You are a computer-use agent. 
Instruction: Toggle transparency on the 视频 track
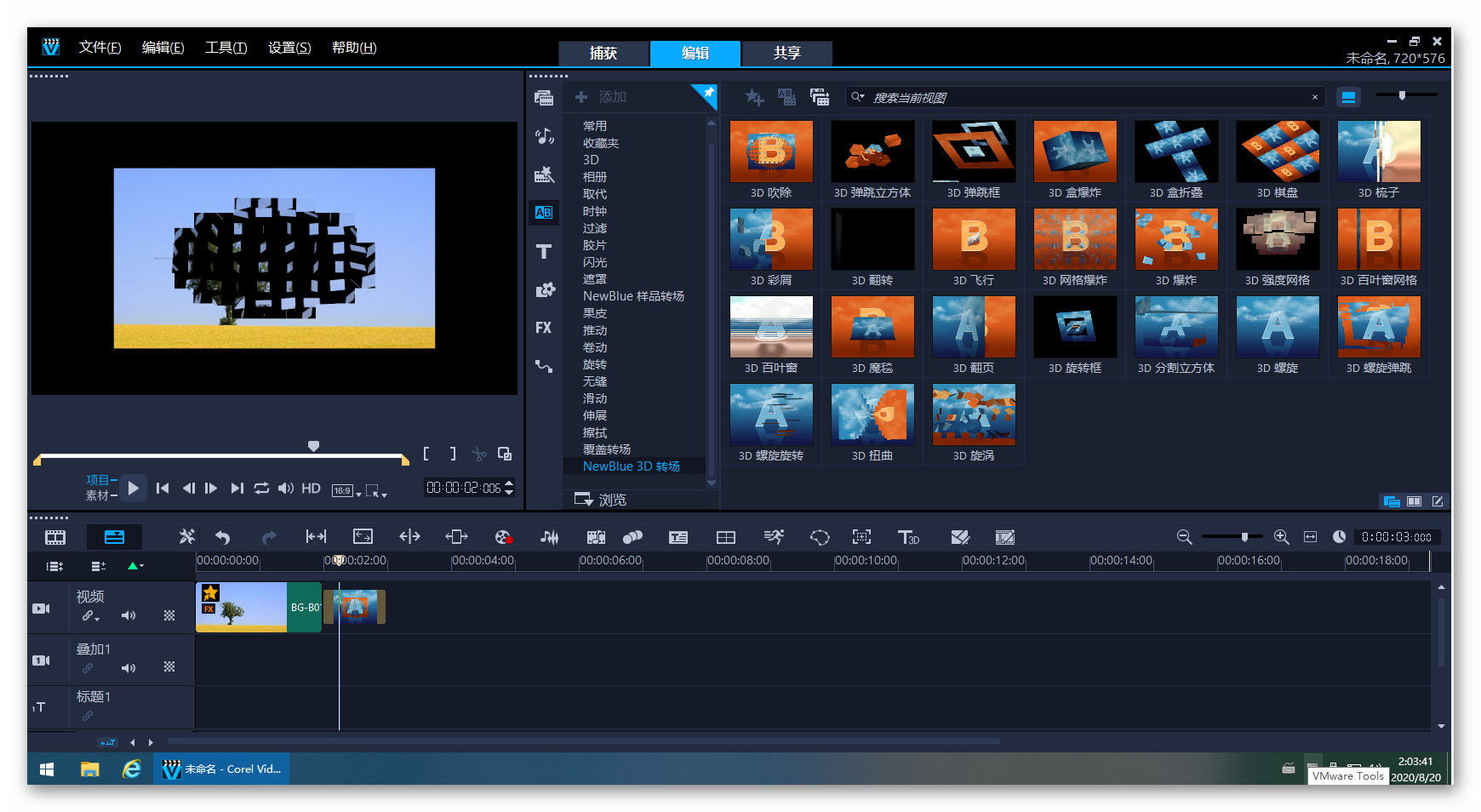[x=169, y=615]
